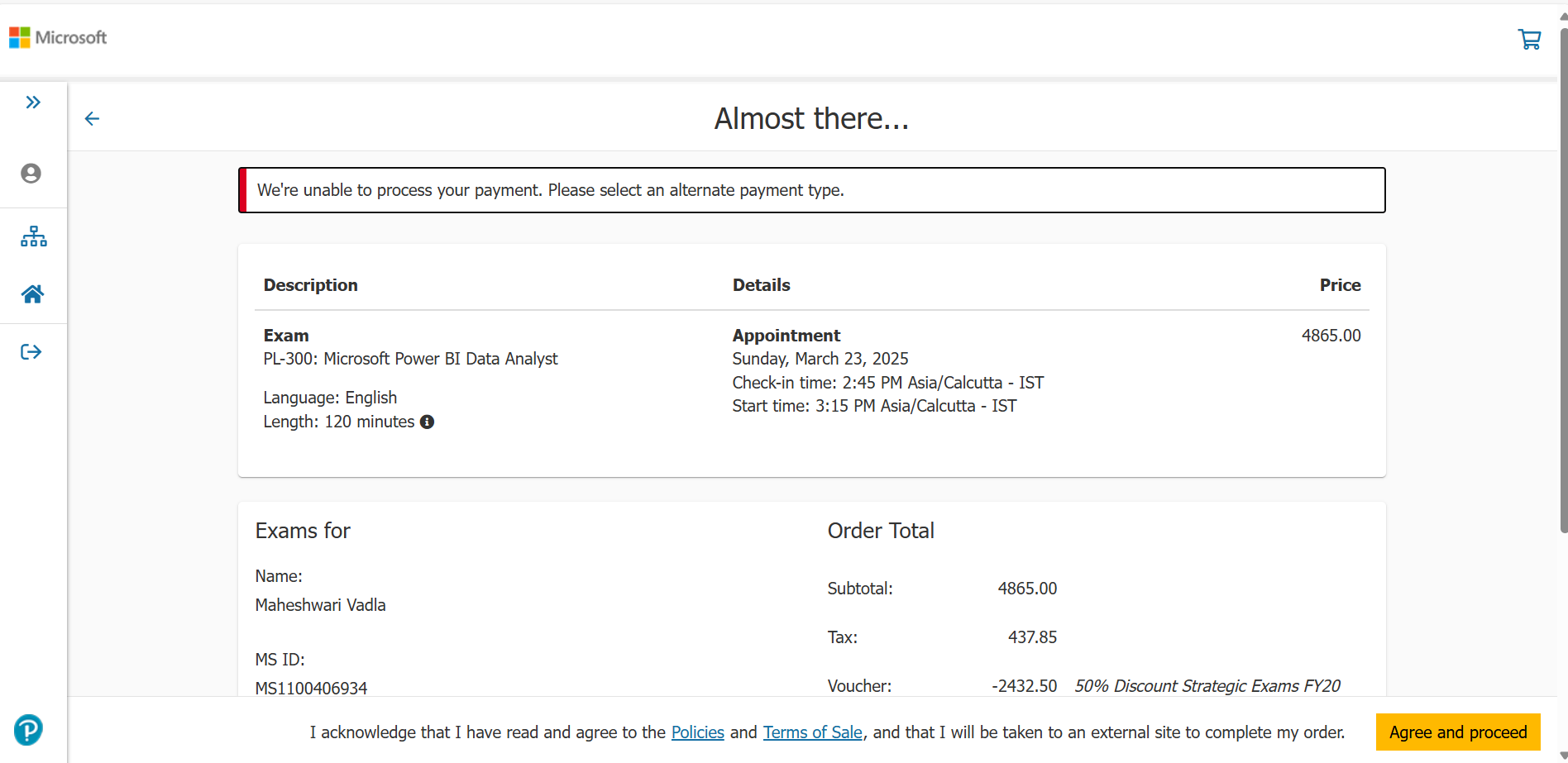Click the Exams for heading

click(x=303, y=531)
